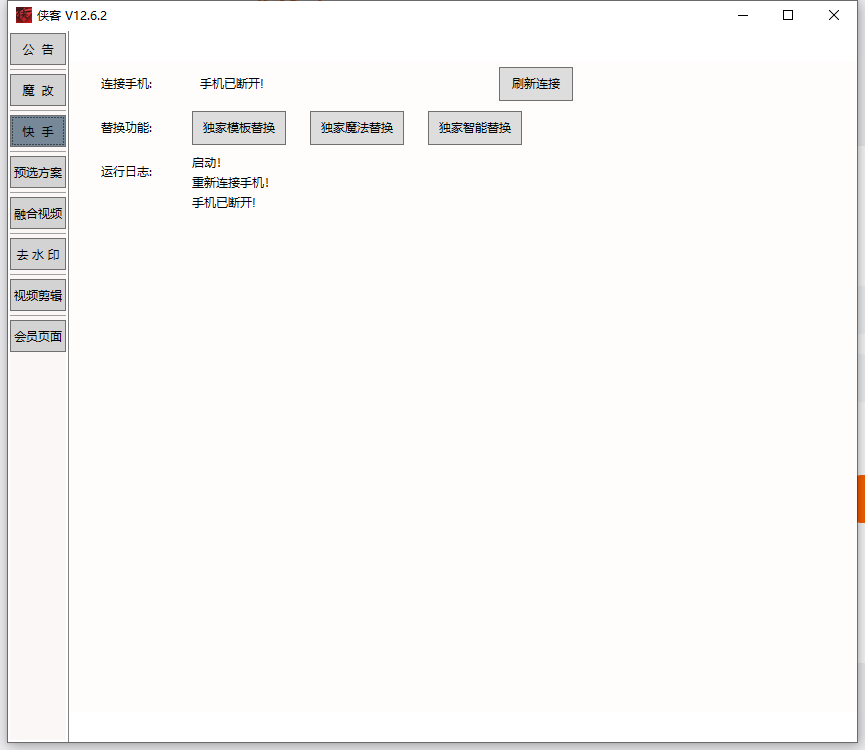Open the 会员页面 tab
Image resolution: width=865 pixels, height=750 pixels.
38,336
